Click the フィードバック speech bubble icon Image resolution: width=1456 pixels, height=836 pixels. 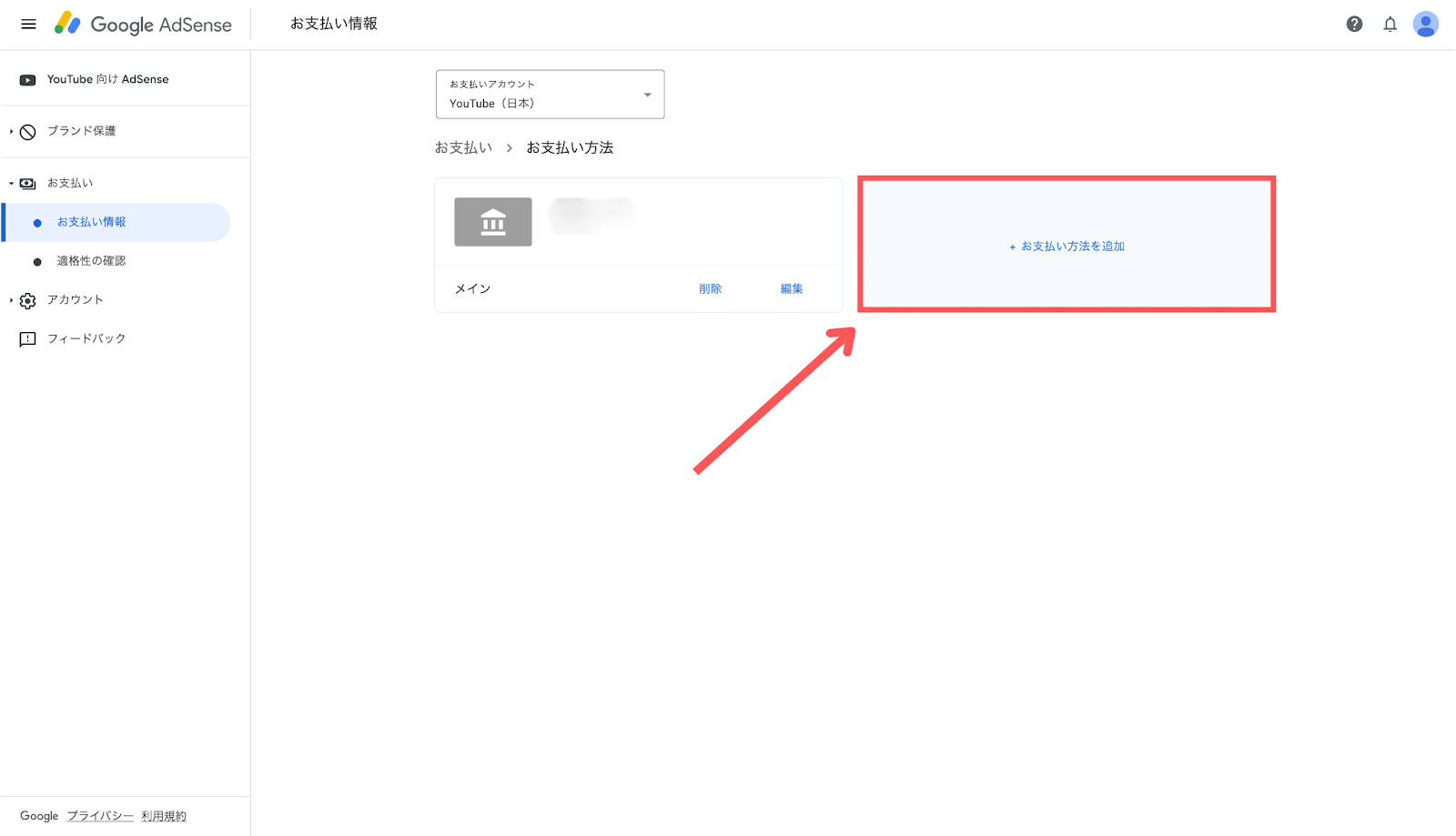[28, 339]
